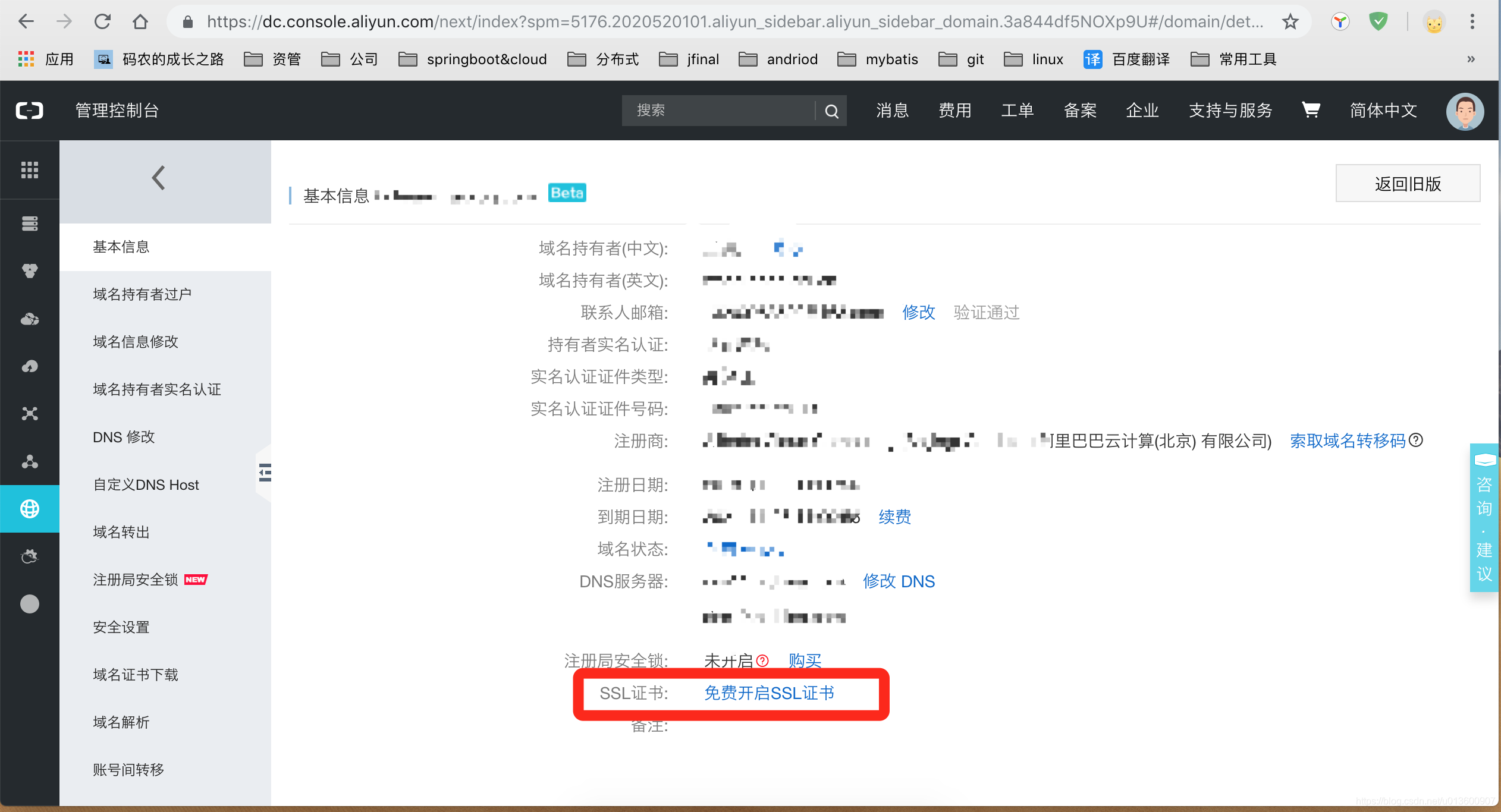Viewport: 1501px width, 812px height.
Task: Open 百度翻译 bookmark
Action: tap(1127, 59)
